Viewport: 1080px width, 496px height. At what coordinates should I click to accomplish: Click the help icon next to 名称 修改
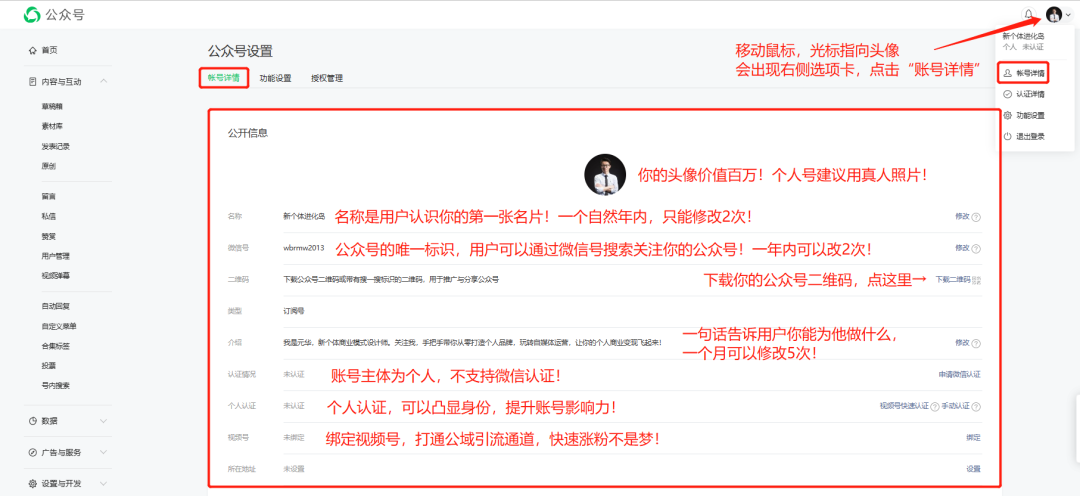click(976, 216)
